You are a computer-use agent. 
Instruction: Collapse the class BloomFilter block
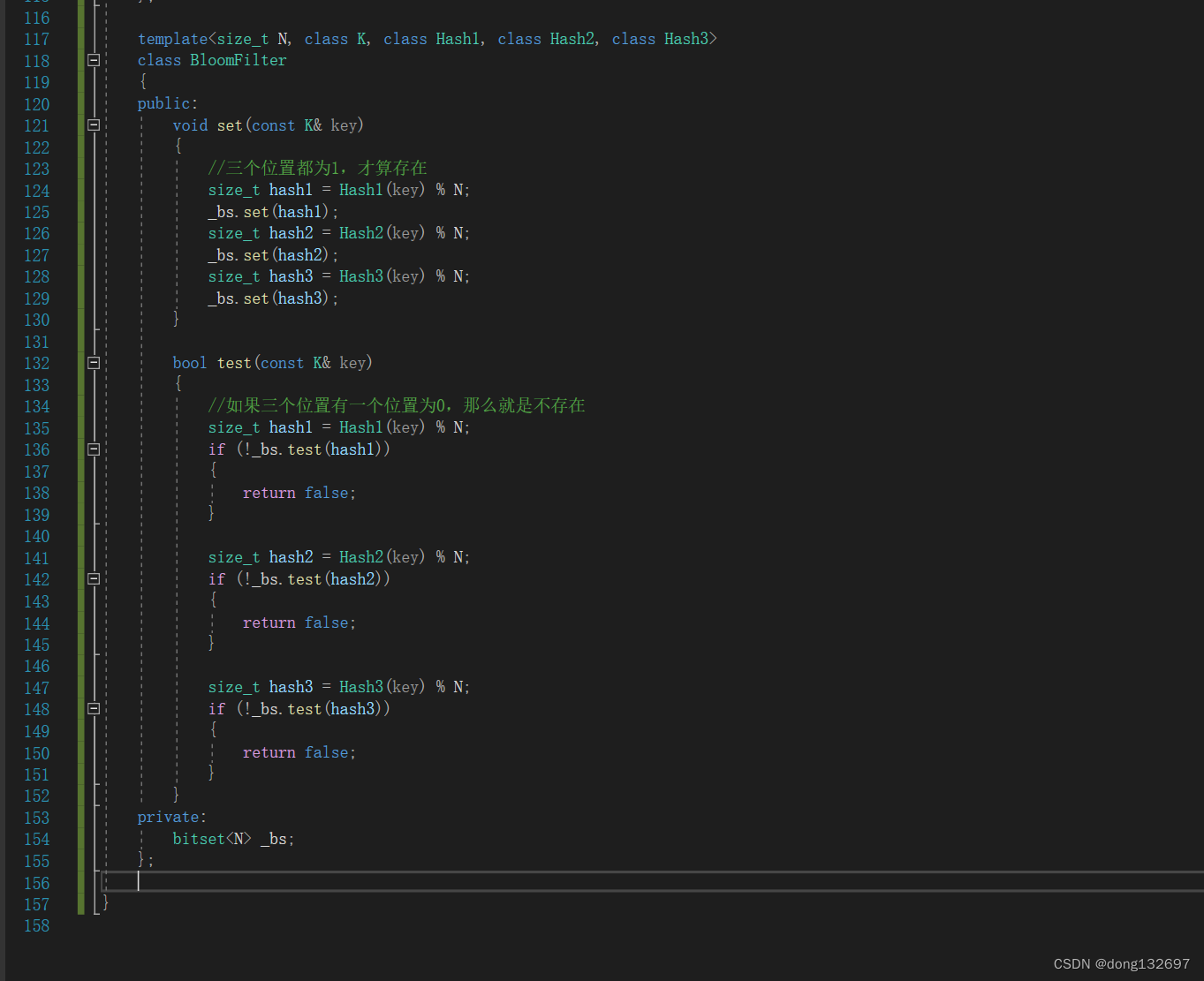[94, 60]
